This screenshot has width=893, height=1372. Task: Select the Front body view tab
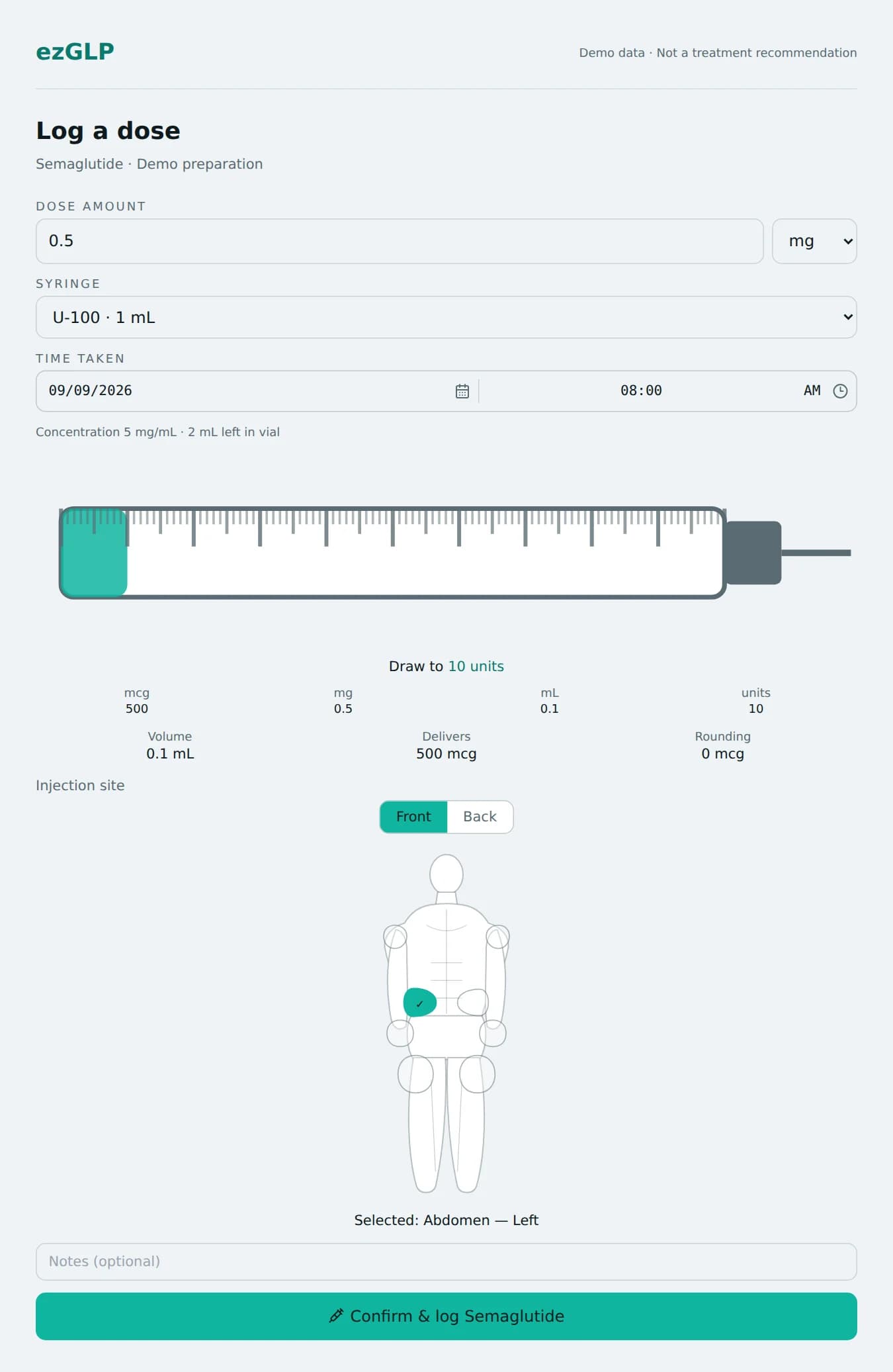tap(413, 817)
